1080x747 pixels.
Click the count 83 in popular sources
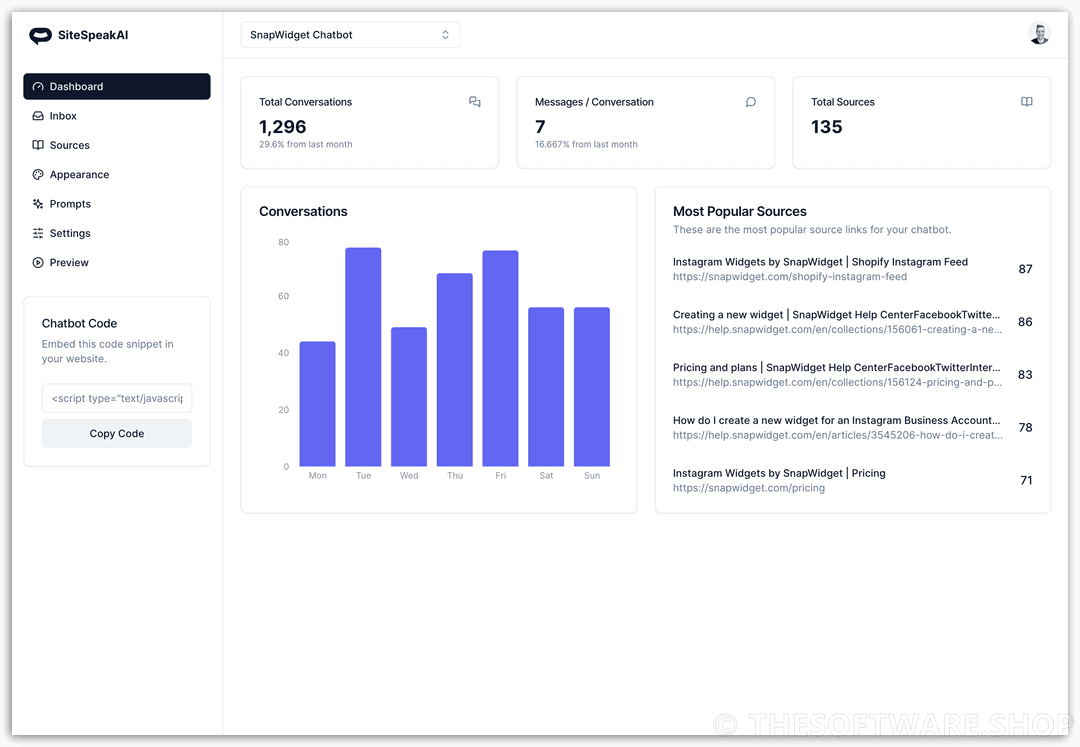click(x=1025, y=375)
